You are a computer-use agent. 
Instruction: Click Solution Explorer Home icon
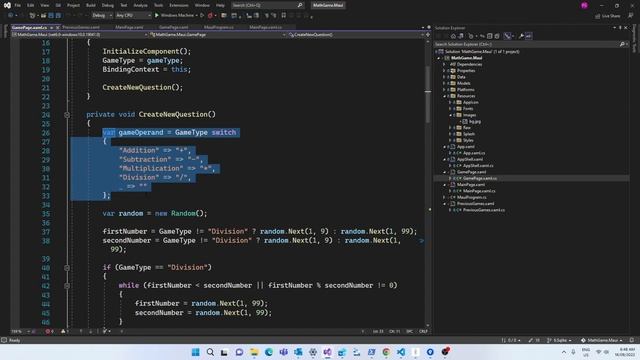point(453,36)
